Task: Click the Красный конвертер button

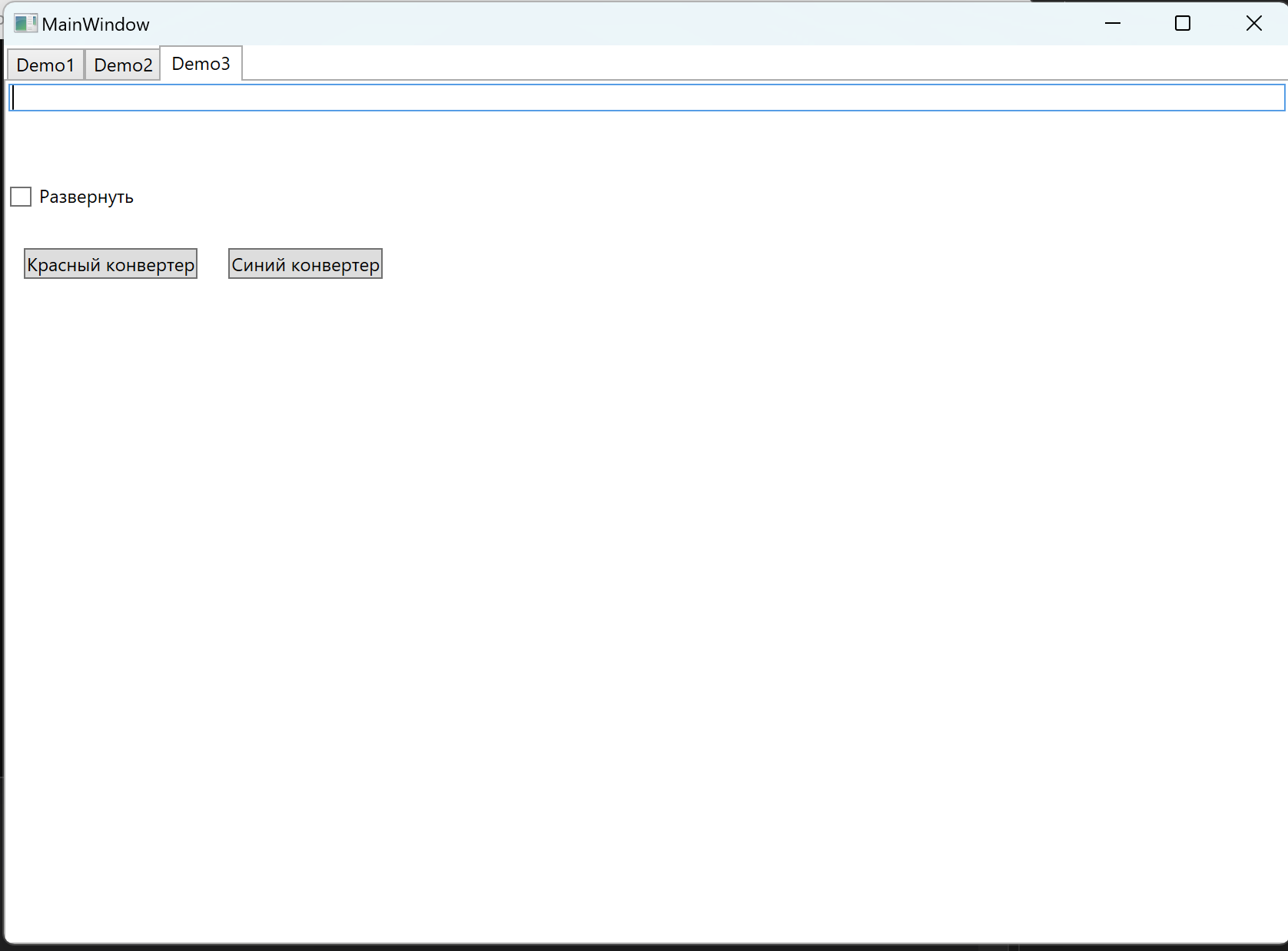Action: coord(111,264)
